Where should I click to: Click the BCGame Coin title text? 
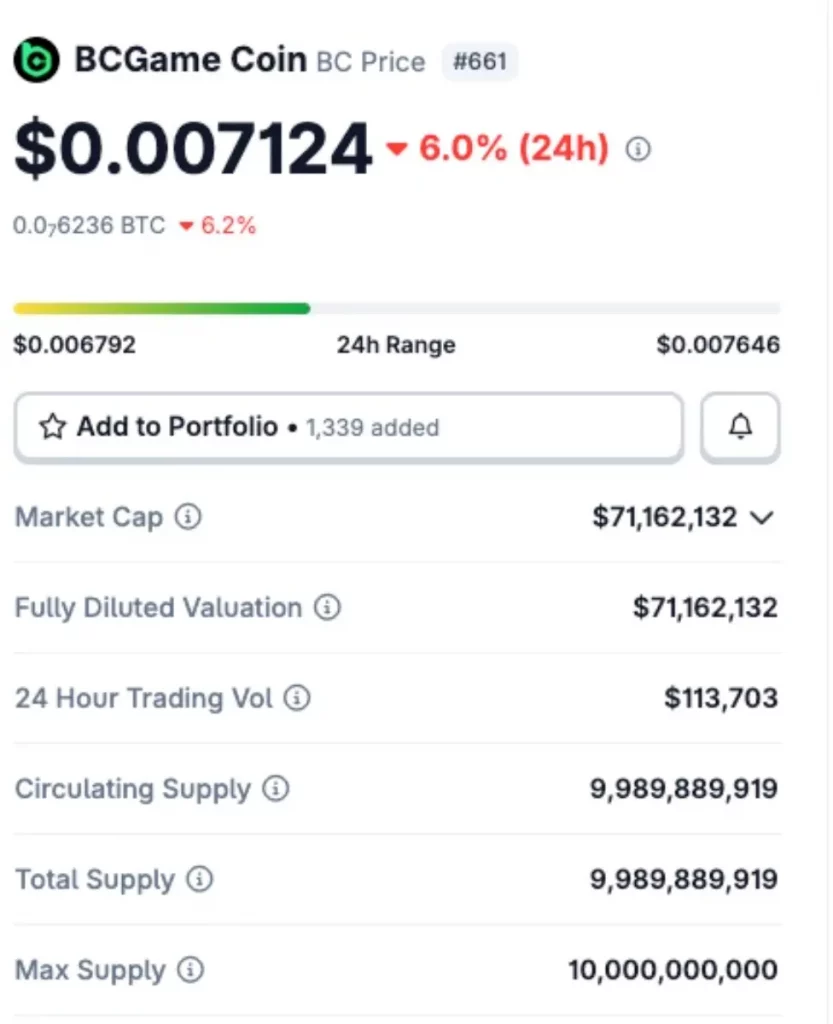click(190, 59)
